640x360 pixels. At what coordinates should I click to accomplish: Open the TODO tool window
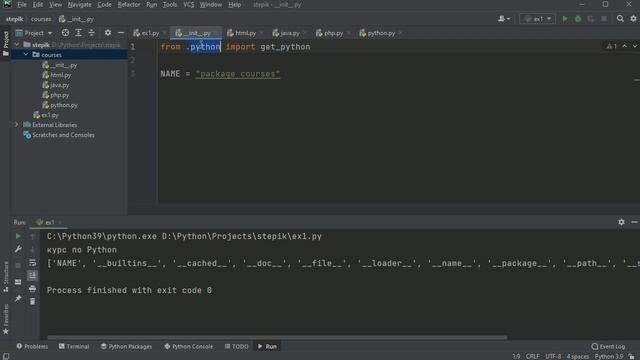pyautogui.click(x=236, y=347)
